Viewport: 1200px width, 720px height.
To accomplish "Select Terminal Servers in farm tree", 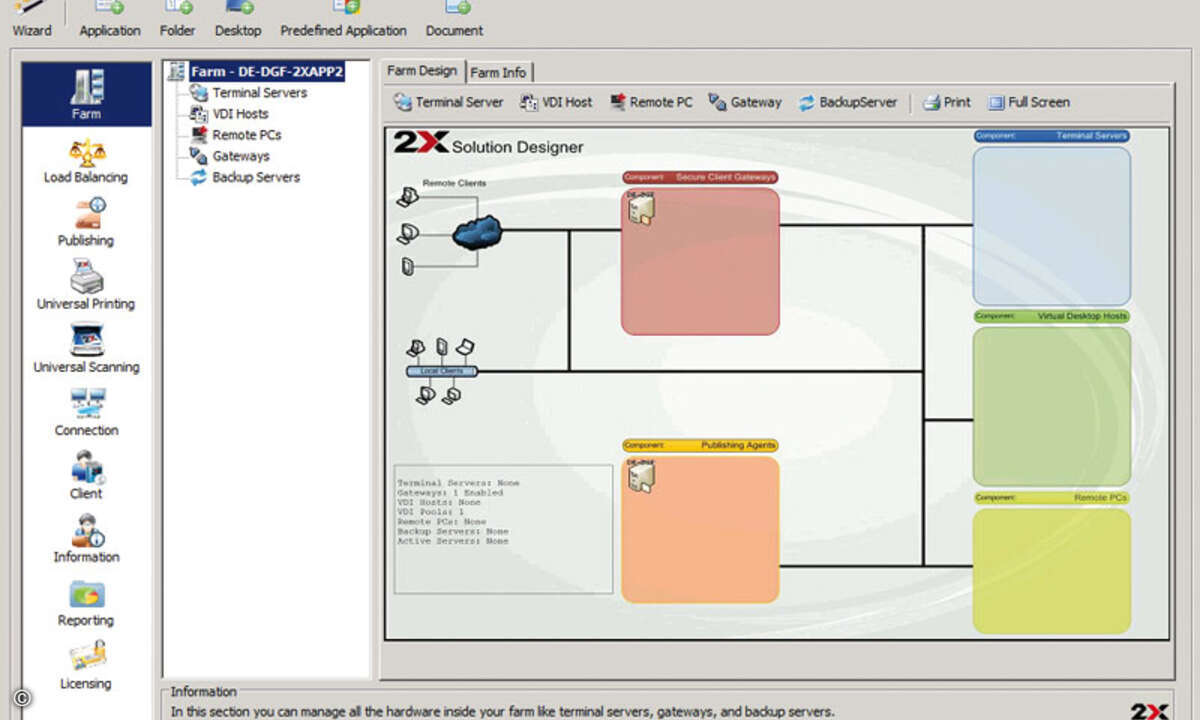I will [x=248, y=93].
